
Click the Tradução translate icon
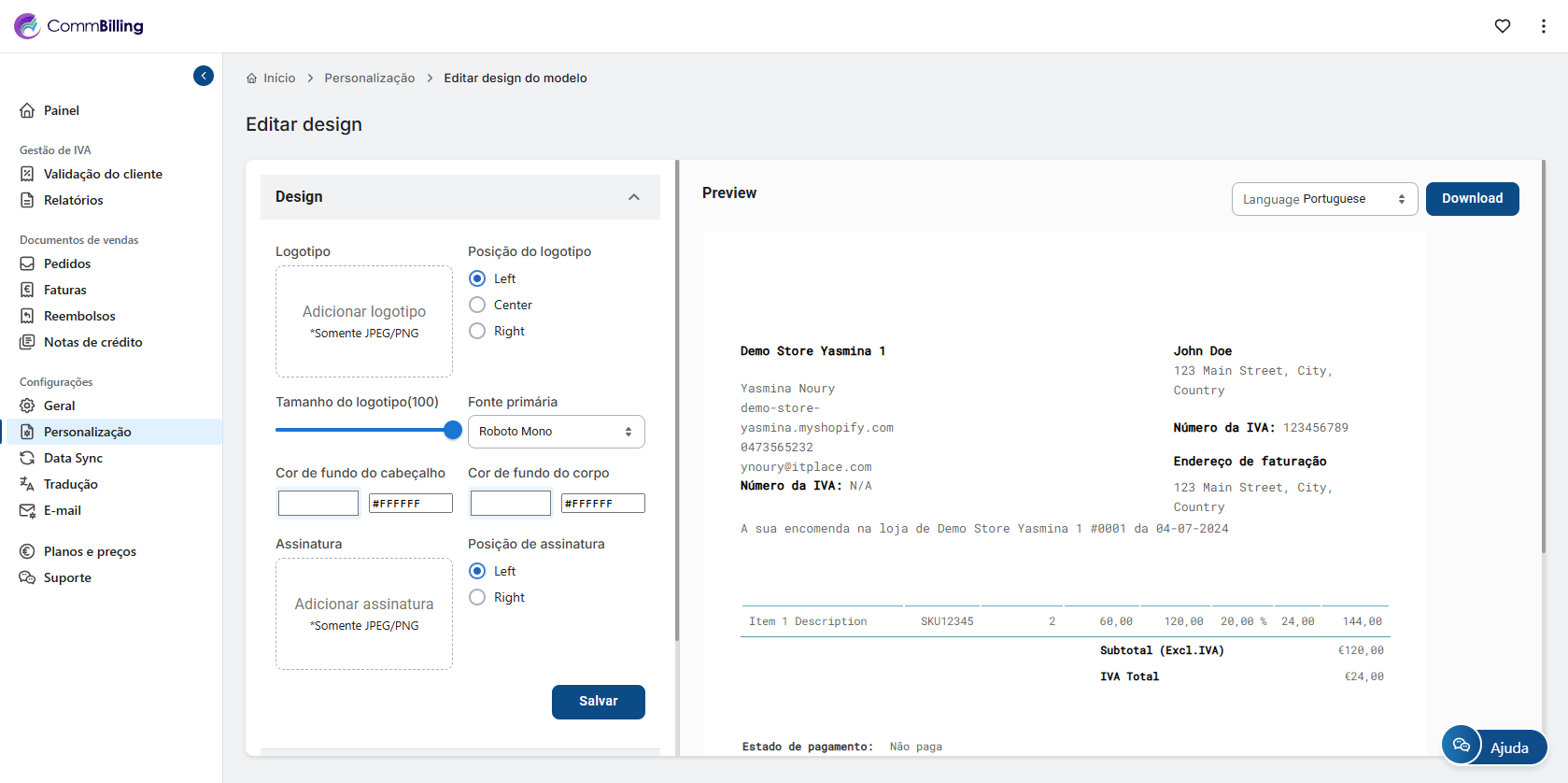click(27, 484)
